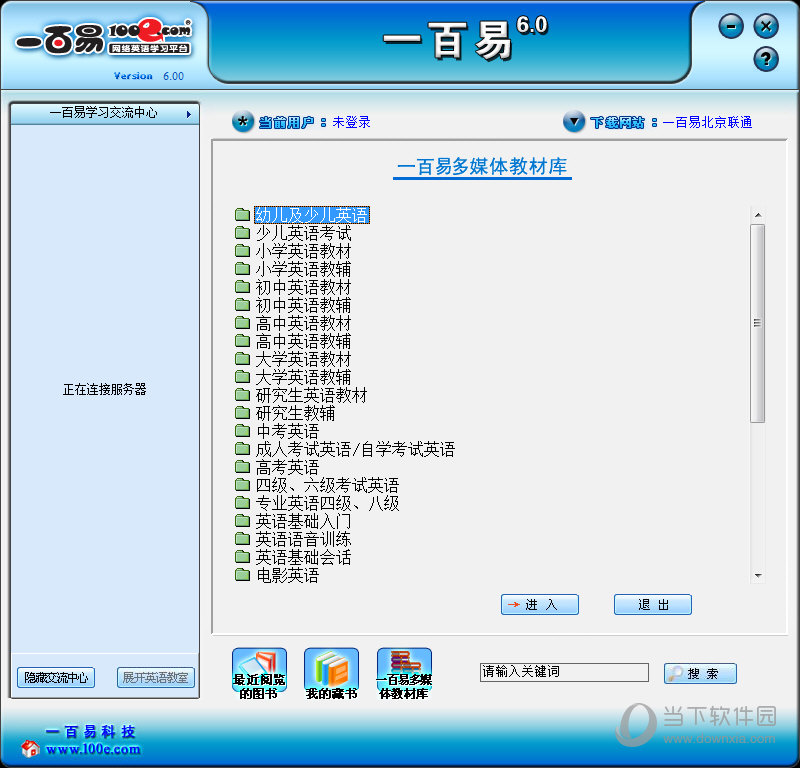Open the 下载网站 dropdown arrow icon

click(574, 122)
